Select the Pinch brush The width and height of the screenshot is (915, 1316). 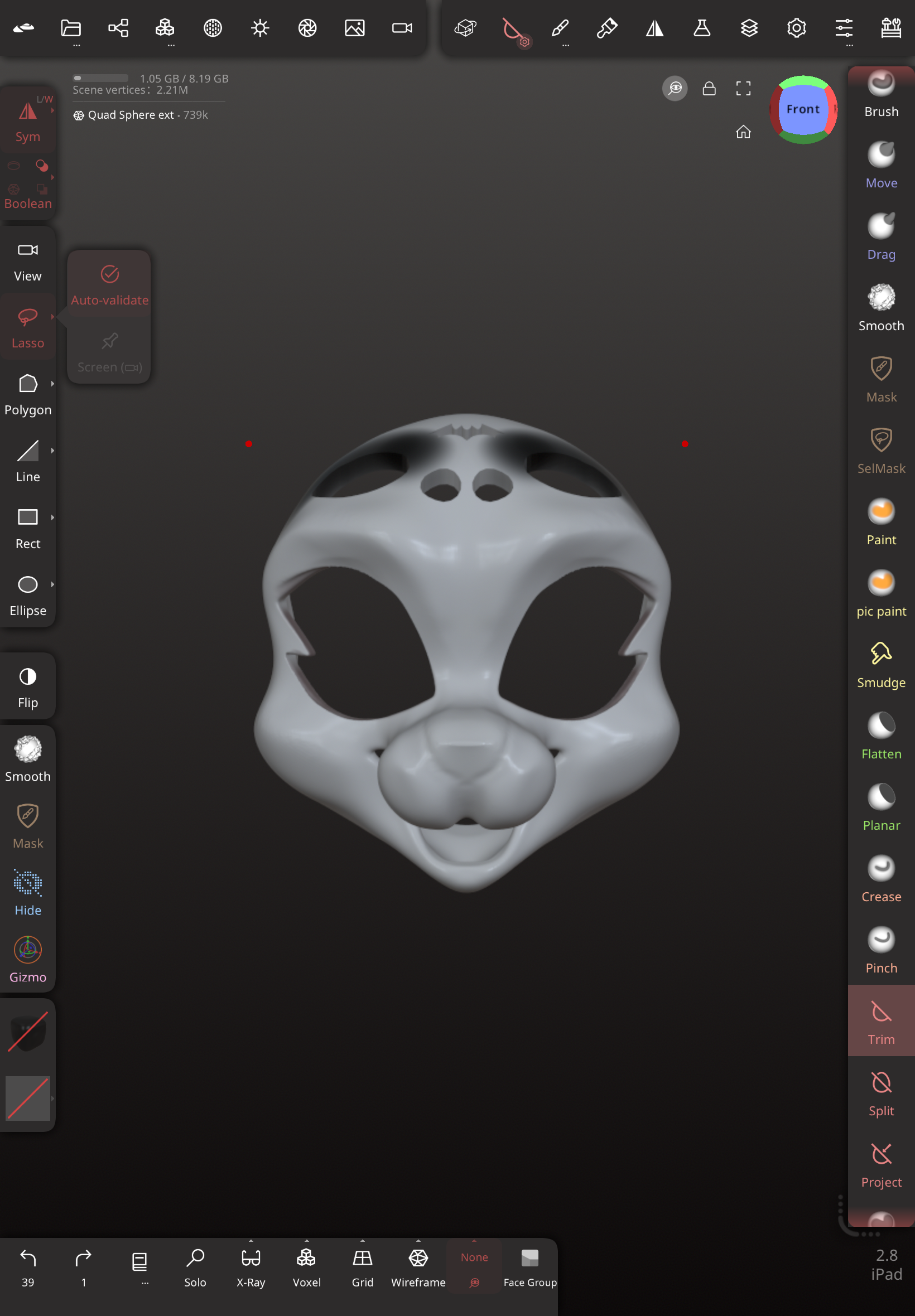880,950
